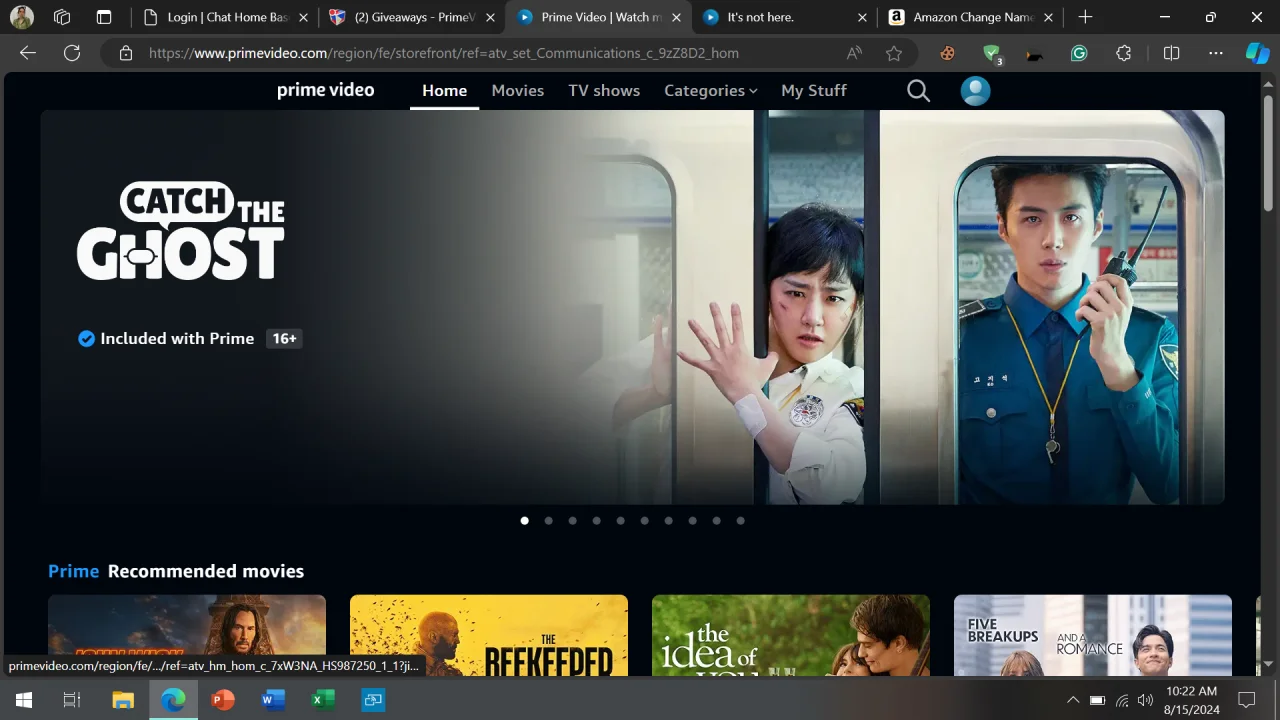Open the green shield extension icon

coord(991,54)
